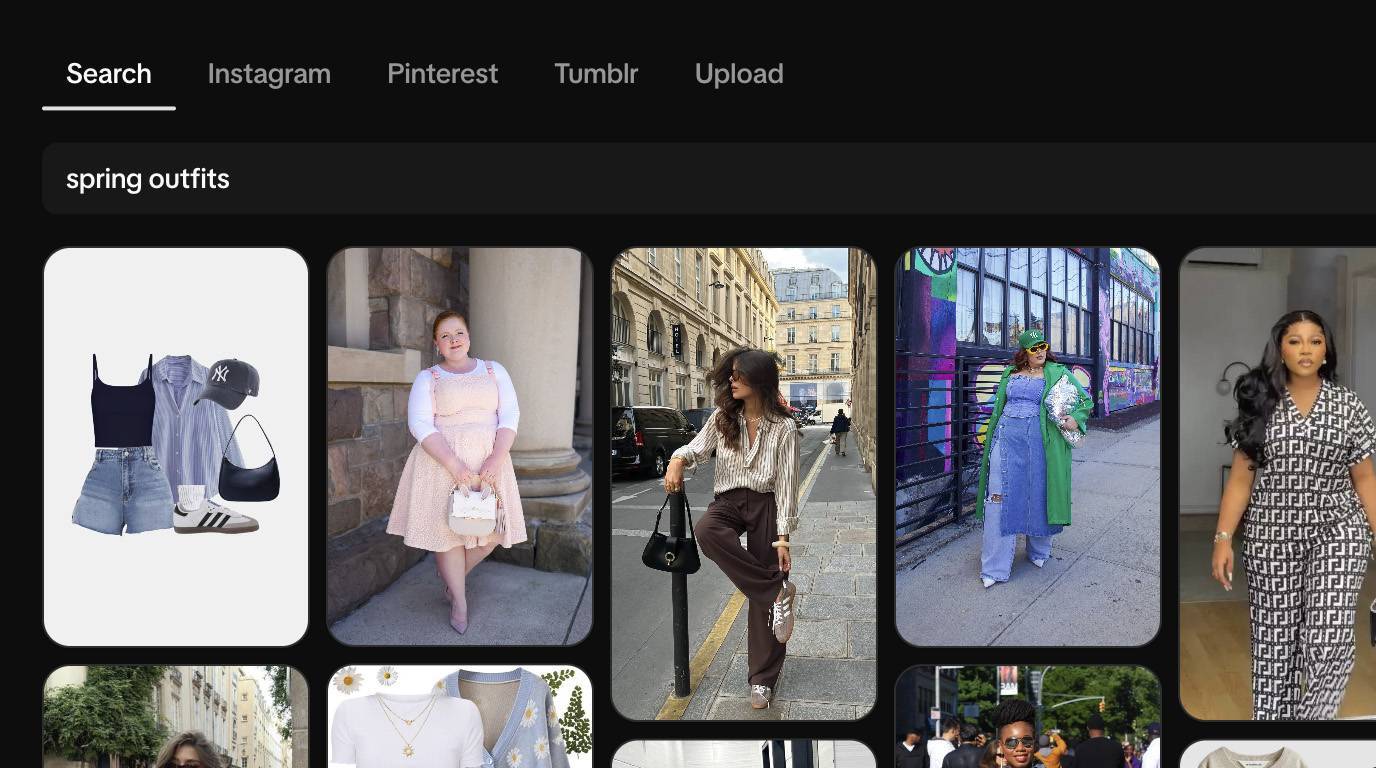View the partially visible city street photo bottom-left
This screenshot has height=768, width=1376.
176,715
